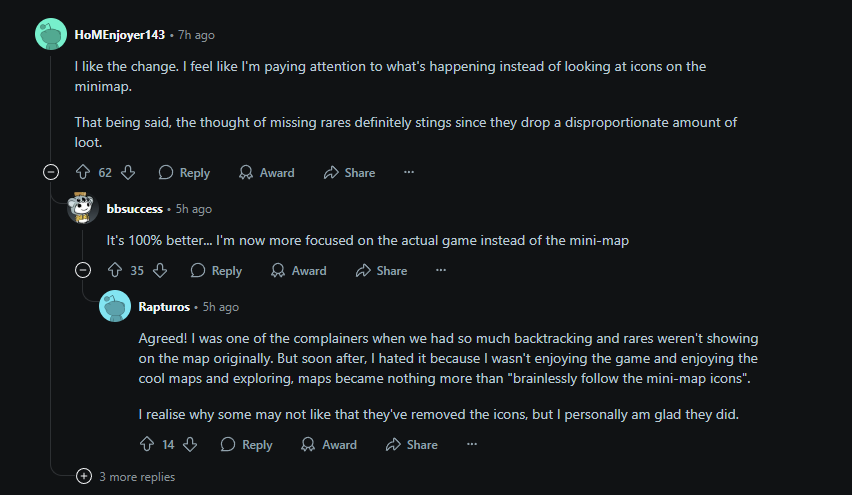Reply to HoMEnjoyer143's comment

(184, 172)
